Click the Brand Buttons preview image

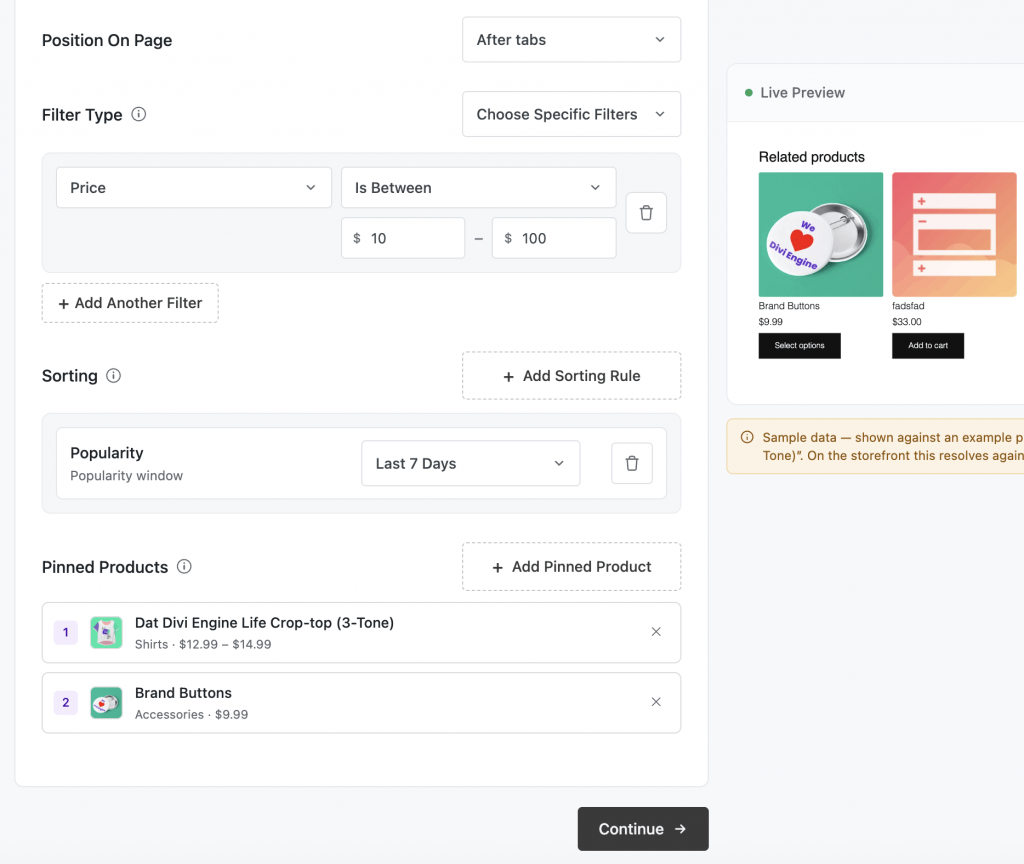tap(820, 234)
